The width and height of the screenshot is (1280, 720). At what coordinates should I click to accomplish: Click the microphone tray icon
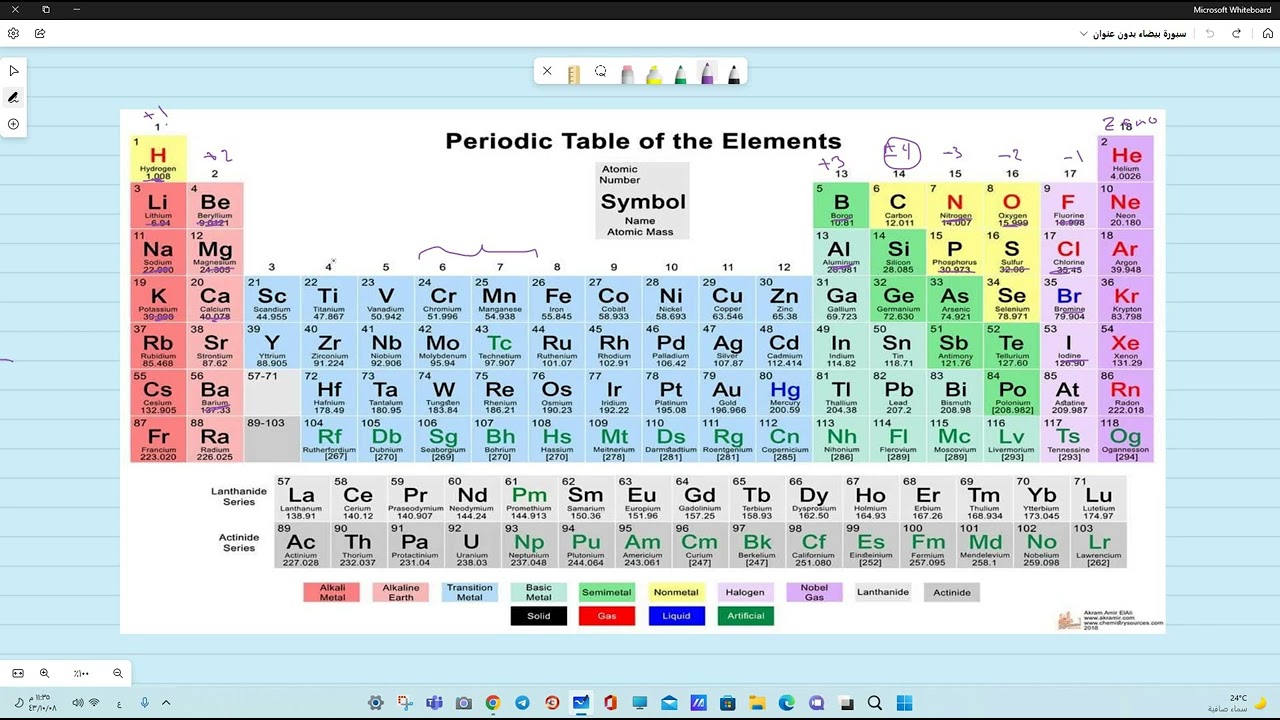coord(145,703)
